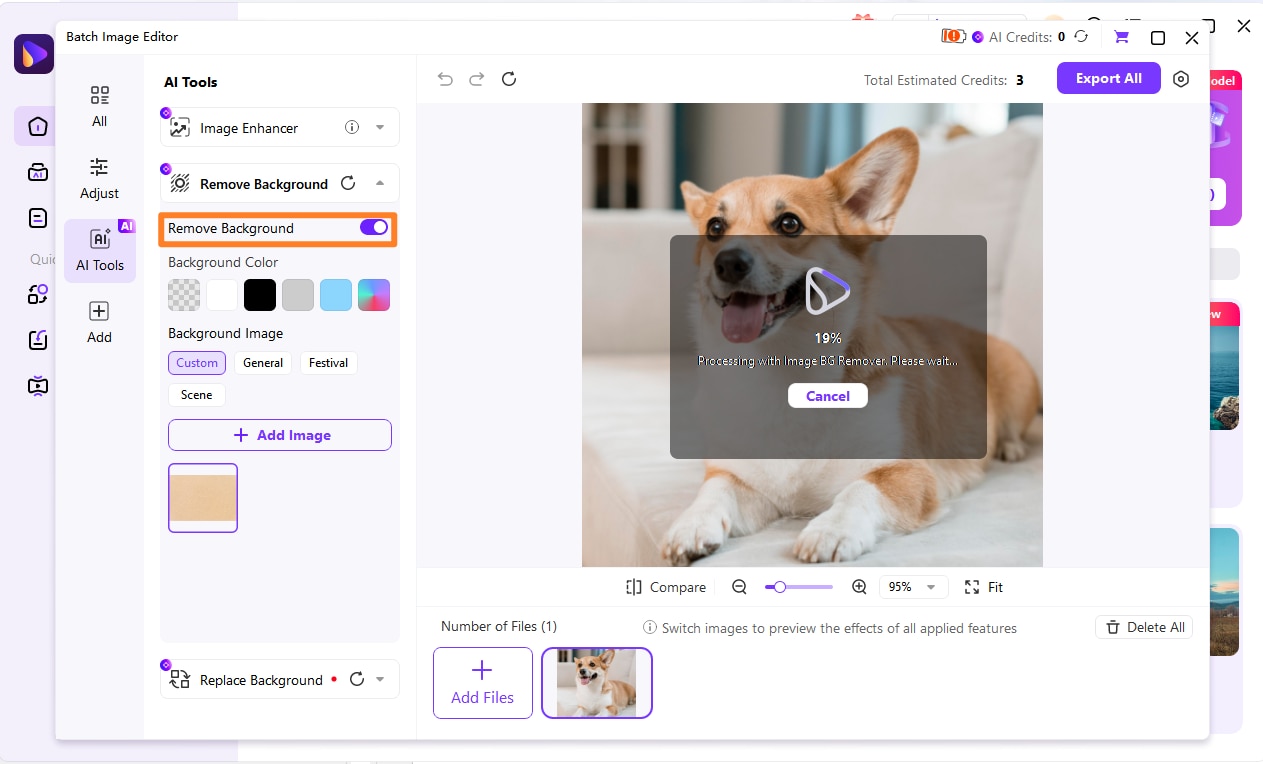Choose the black background color swatch

tap(260, 295)
